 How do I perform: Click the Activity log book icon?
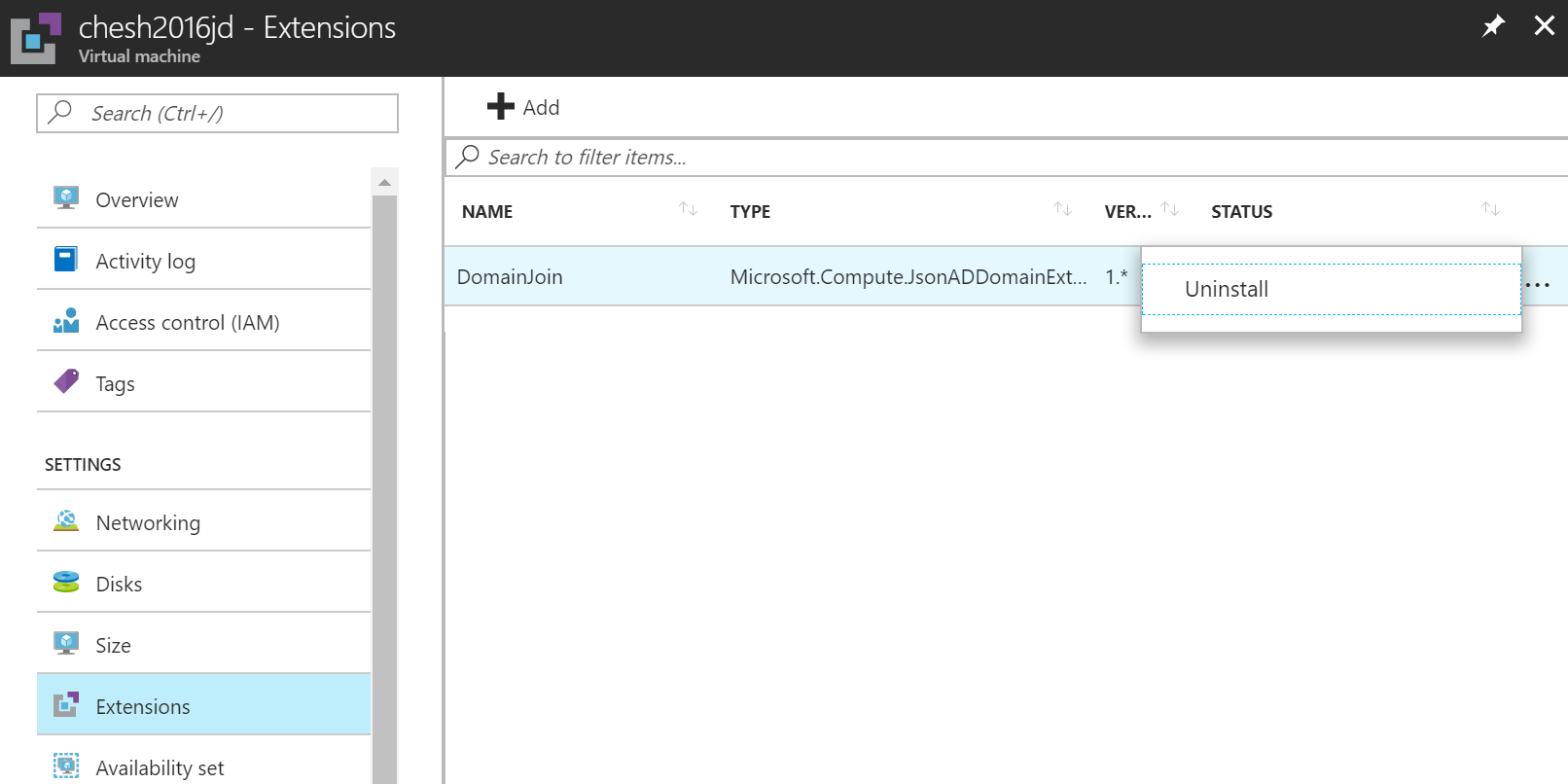pos(66,260)
